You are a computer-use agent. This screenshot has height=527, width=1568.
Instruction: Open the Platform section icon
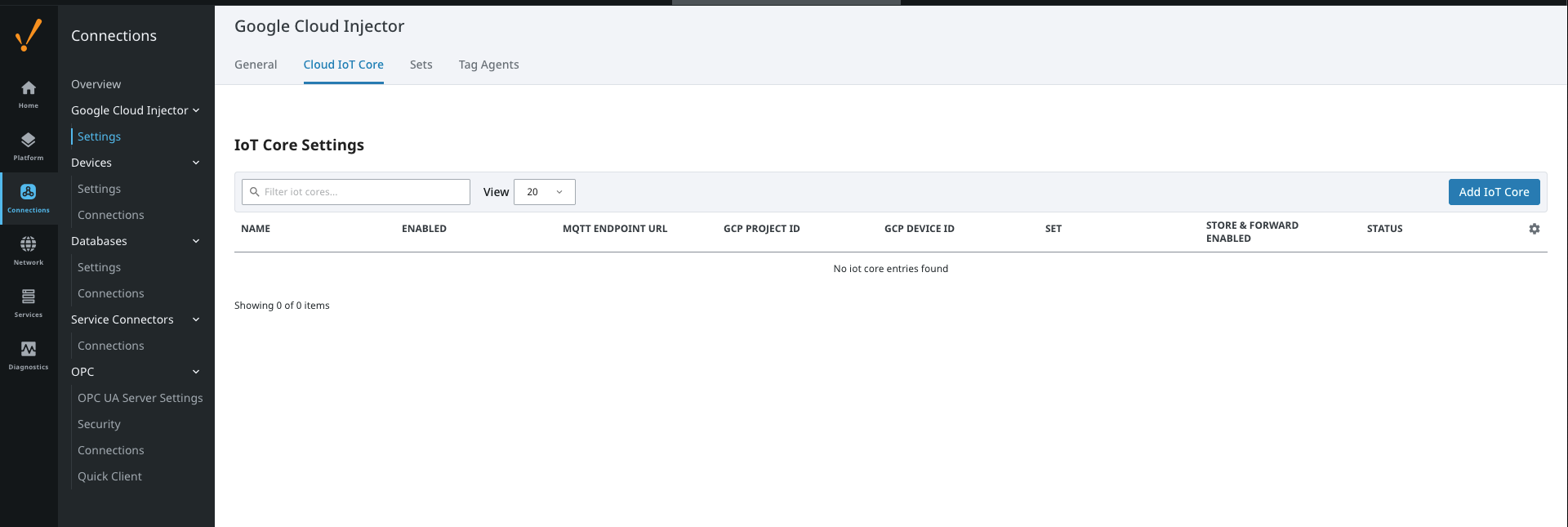(29, 146)
